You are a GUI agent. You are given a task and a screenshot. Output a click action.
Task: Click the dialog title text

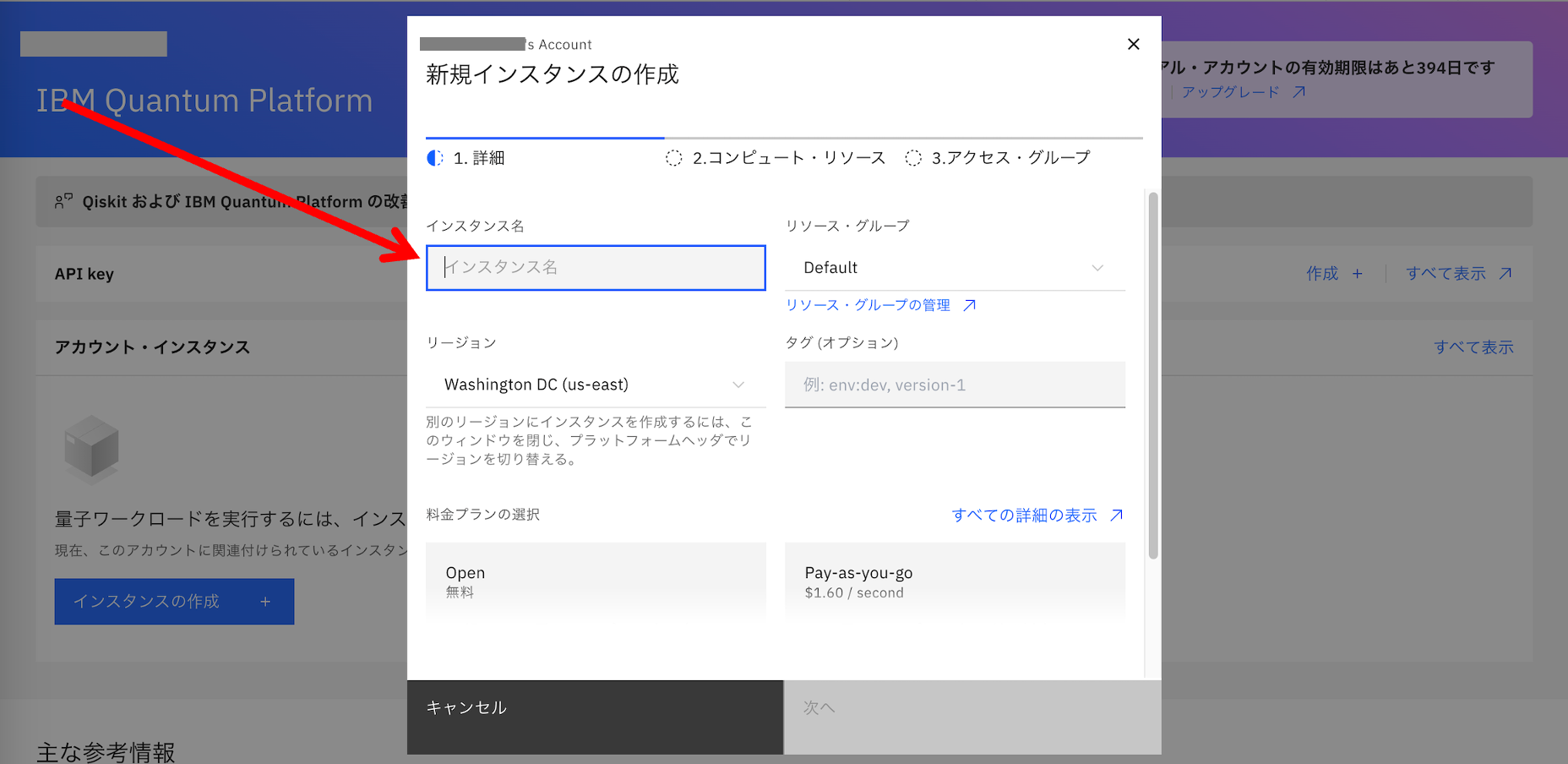(x=553, y=74)
